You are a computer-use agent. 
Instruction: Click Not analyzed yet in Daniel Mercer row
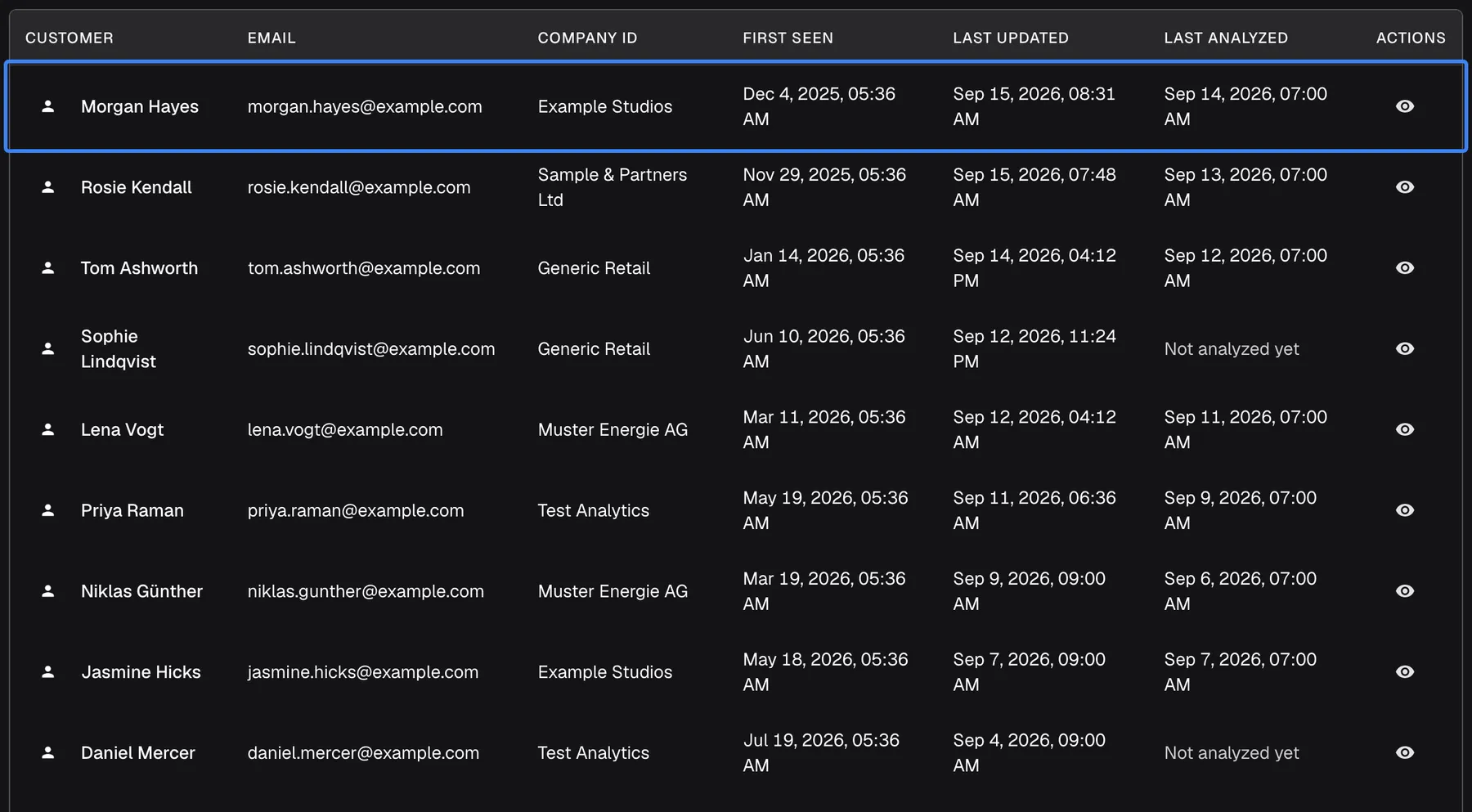(1232, 752)
